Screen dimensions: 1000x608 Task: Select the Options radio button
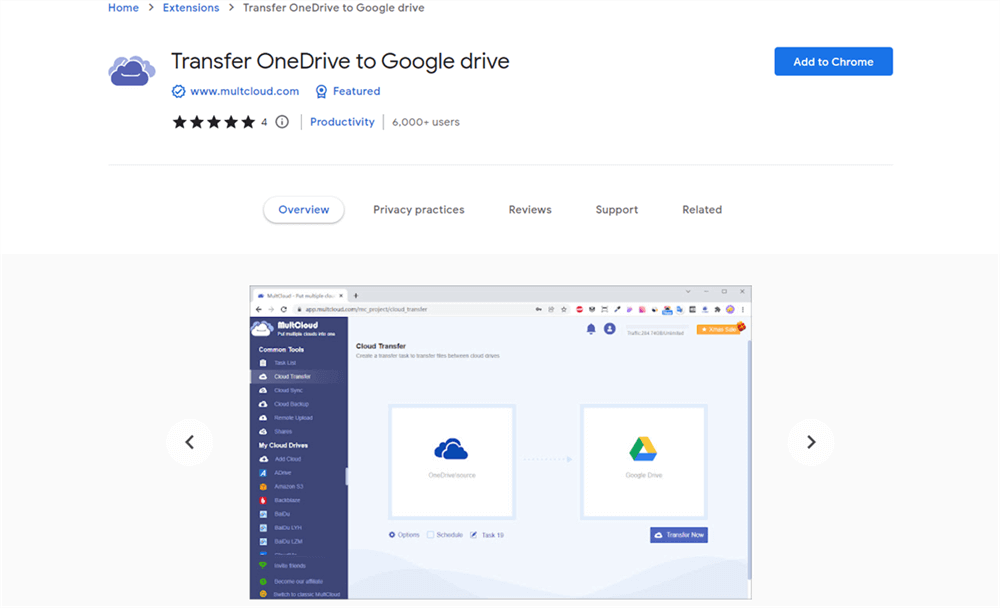click(x=392, y=534)
